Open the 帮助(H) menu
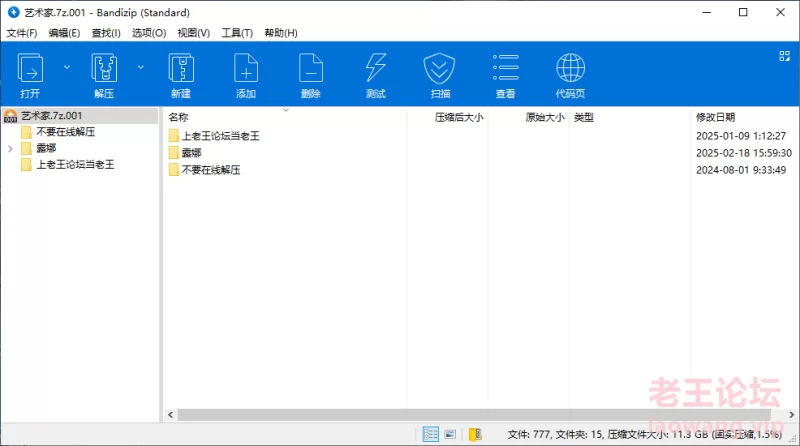Screen dimensions: 800x446 click(281, 33)
